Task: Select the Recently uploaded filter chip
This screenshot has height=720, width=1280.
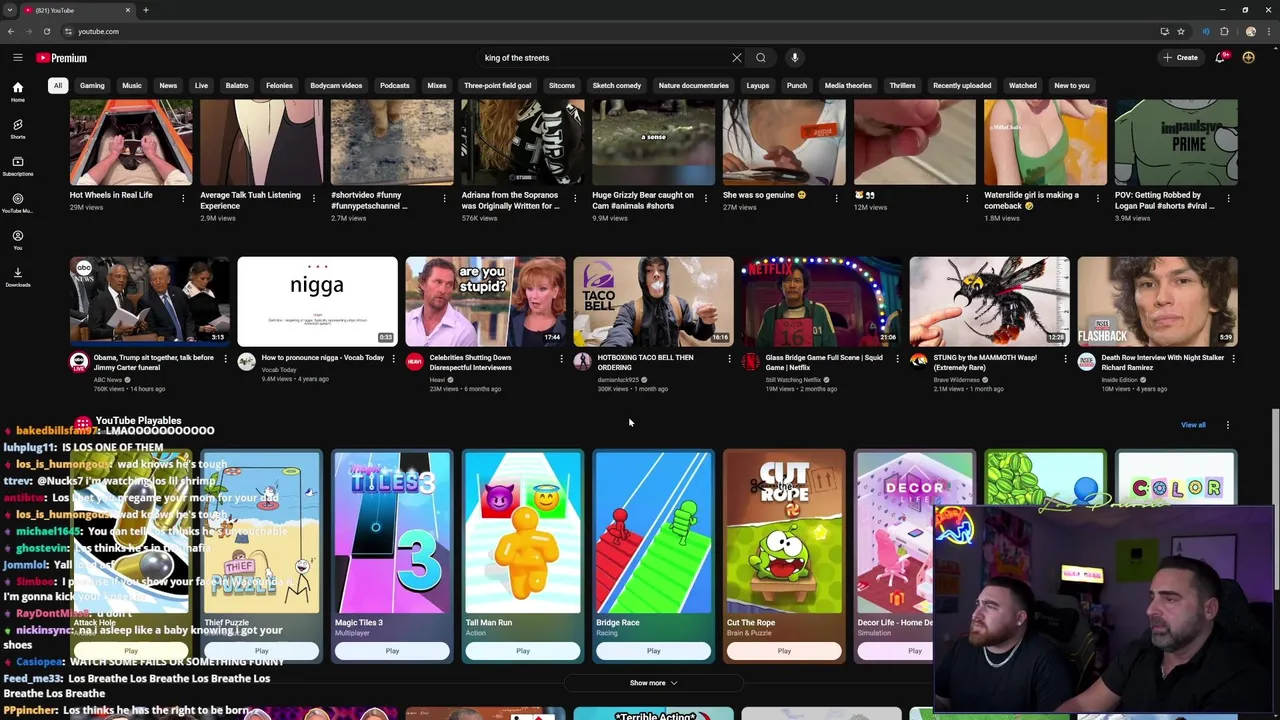Action: tap(962, 86)
